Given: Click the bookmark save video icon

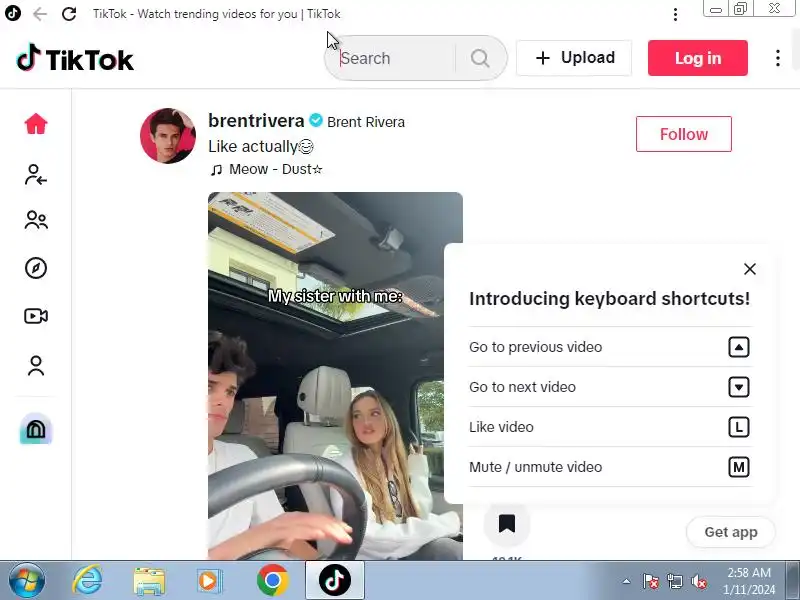Looking at the screenshot, I should point(507,523).
